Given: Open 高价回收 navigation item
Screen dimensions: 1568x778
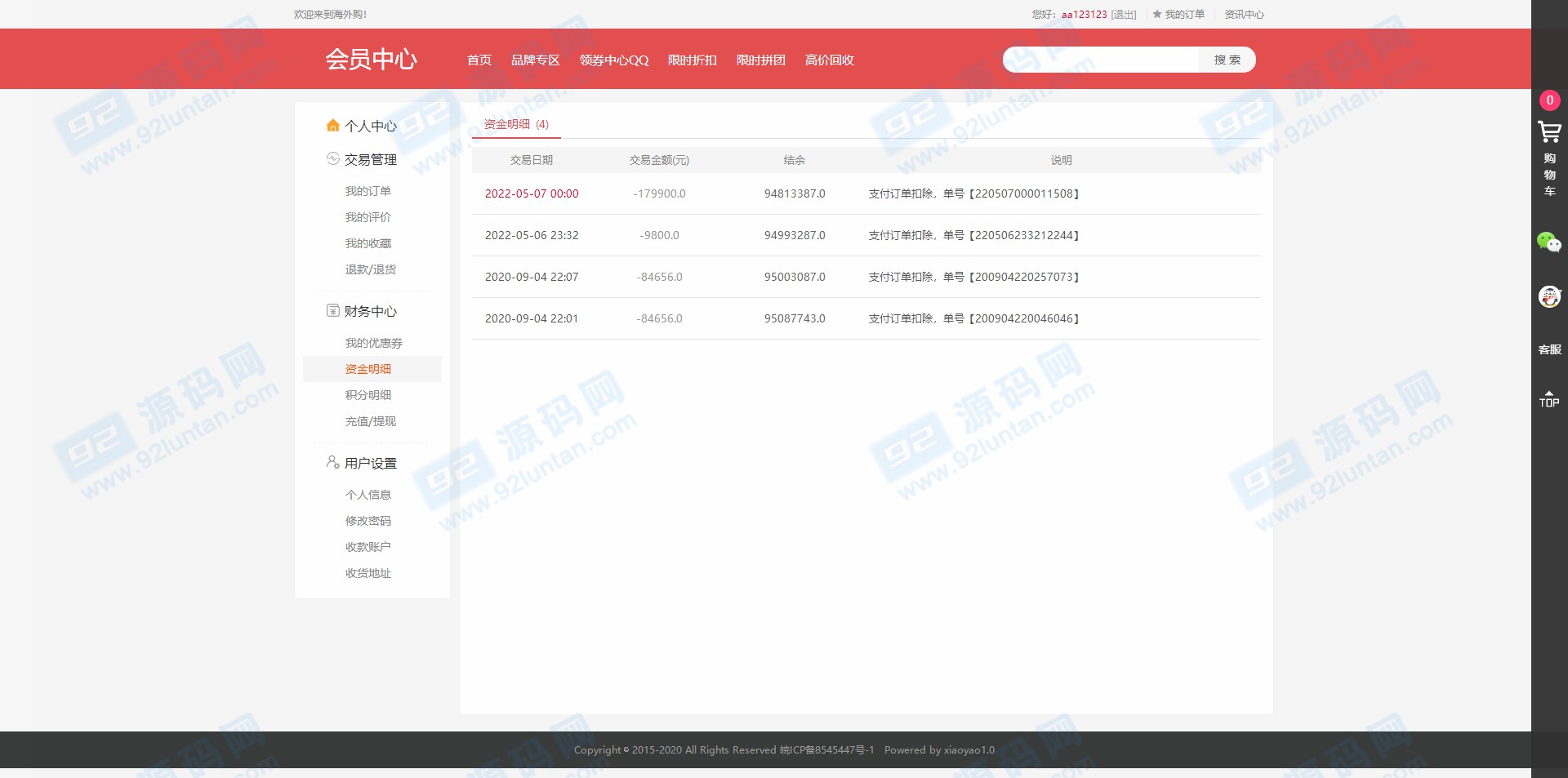Looking at the screenshot, I should click(x=830, y=60).
